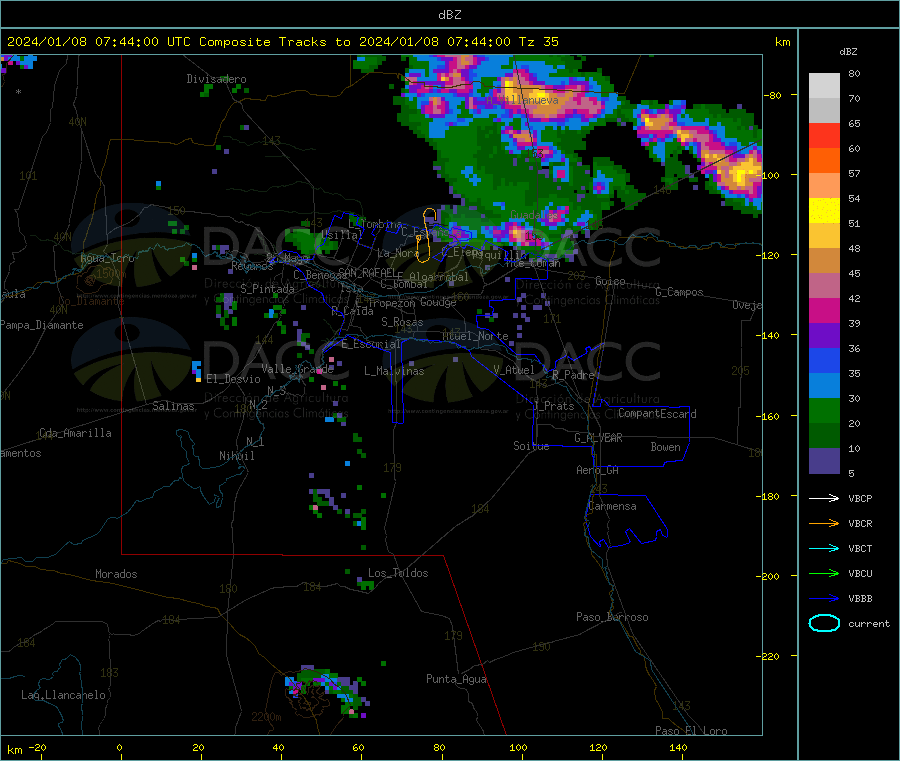The image size is (900, 761).
Task: Click the G_ALVEAR place label
Action: point(598,438)
